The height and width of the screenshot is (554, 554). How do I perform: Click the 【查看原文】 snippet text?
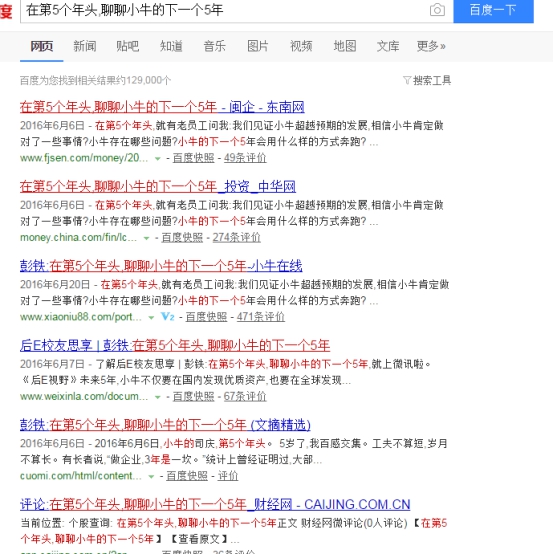199,539
